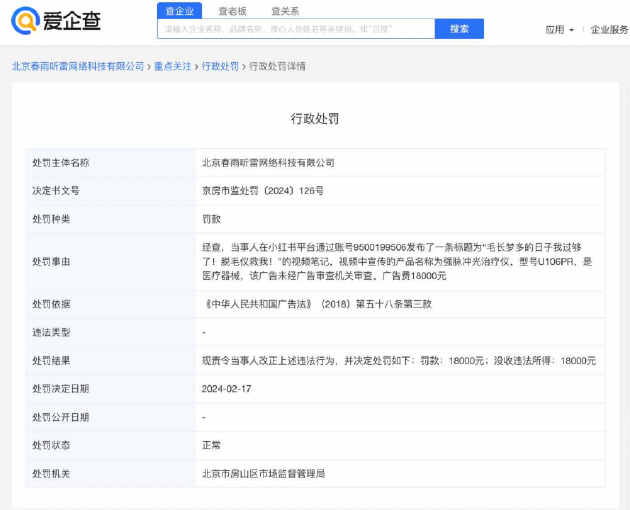Click the document number 京房市监处罚〔2024〕126号
This screenshot has width=630, height=510.
click(x=262, y=190)
